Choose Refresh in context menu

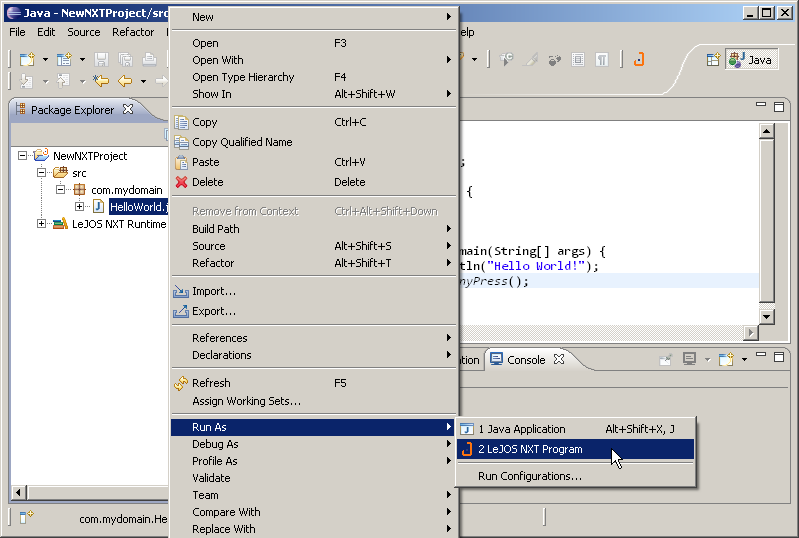point(313,383)
